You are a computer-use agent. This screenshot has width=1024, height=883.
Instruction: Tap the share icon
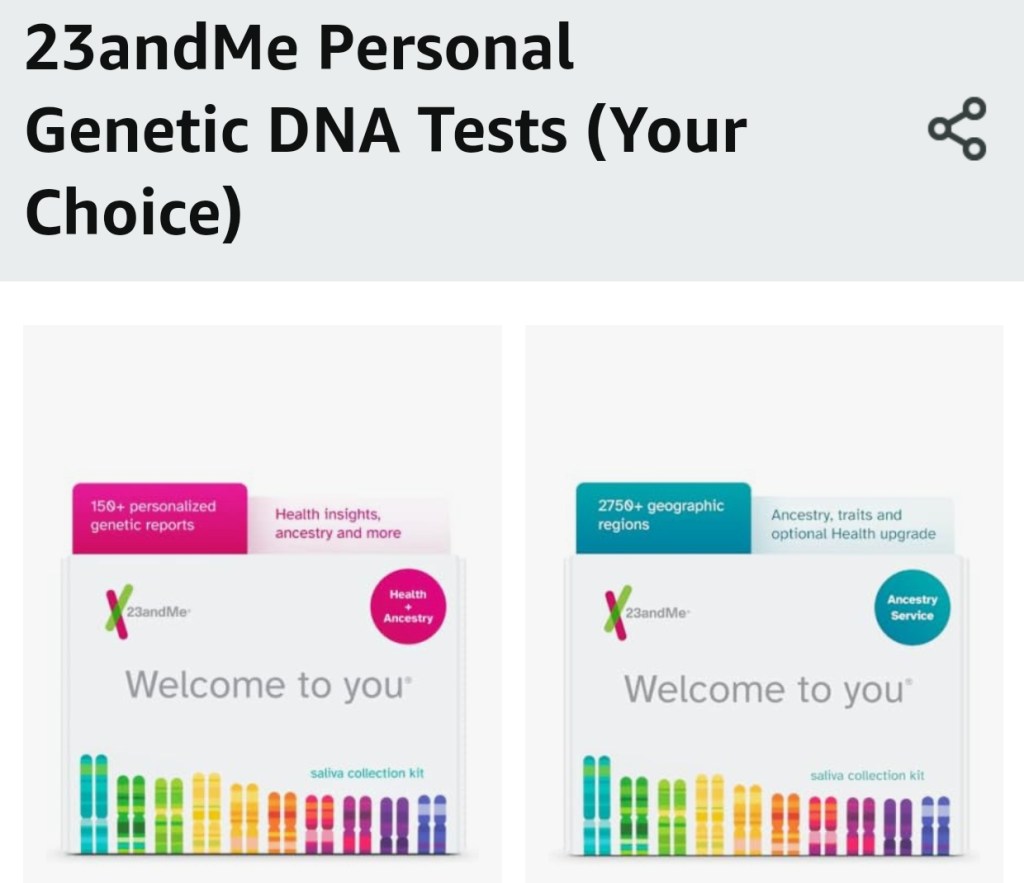pyautogui.click(x=957, y=129)
